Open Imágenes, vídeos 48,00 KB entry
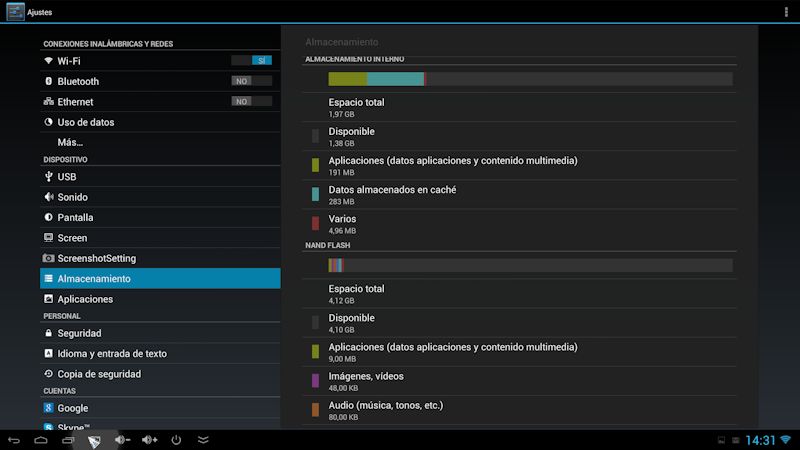 click(519, 381)
